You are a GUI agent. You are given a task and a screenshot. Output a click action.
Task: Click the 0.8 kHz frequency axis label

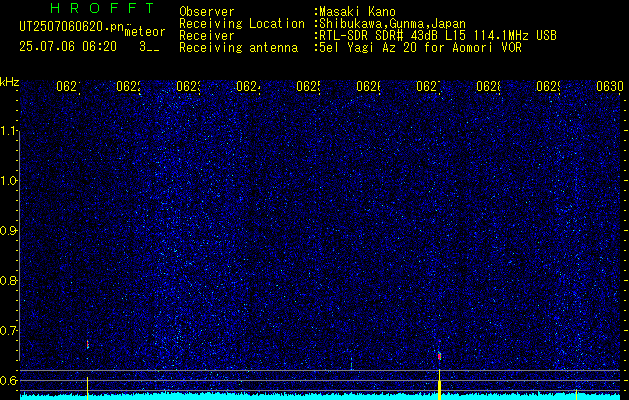[9, 280]
